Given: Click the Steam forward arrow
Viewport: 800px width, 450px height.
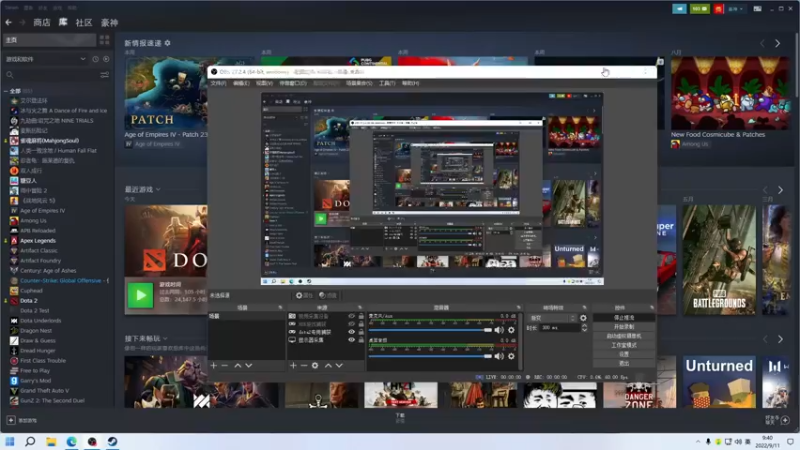Looking at the screenshot, I should [x=22, y=22].
